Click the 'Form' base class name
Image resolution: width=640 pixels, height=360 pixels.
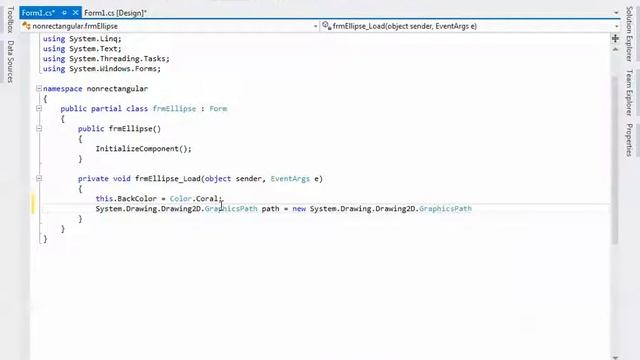218,109
